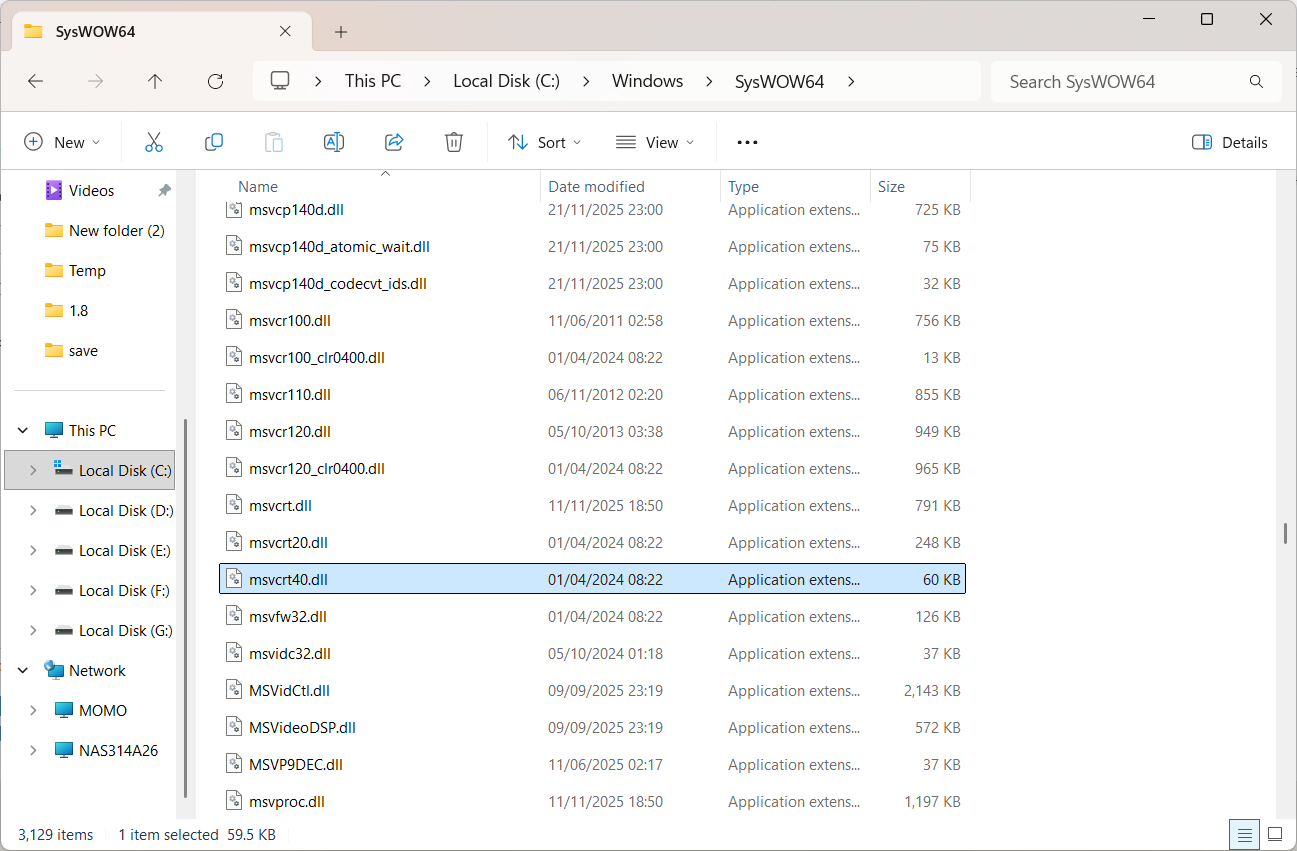1297x851 pixels.
Task: Go to Local Disk (C:) via breadcrumb
Action: (506, 81)
